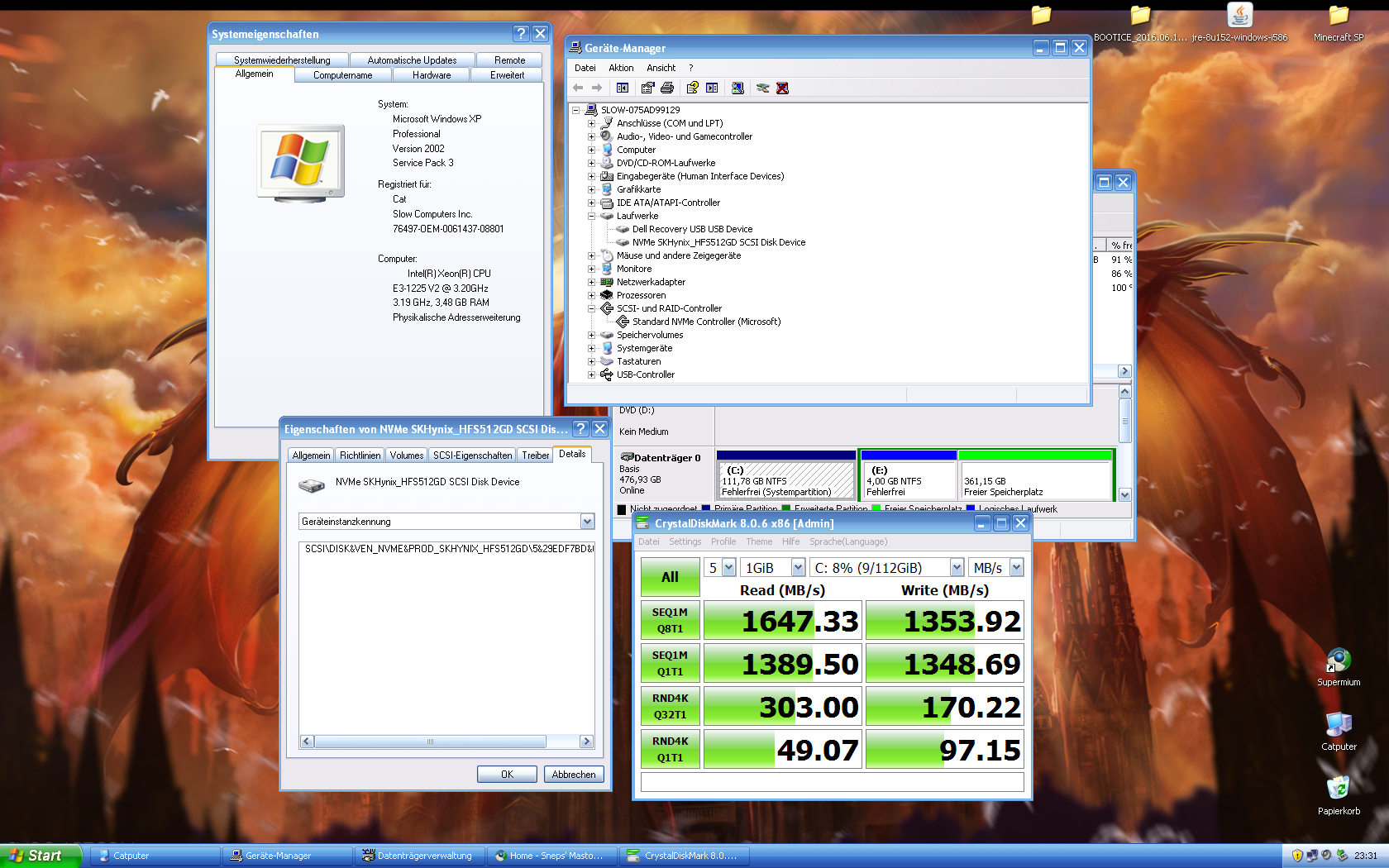Select NVMe SKHynix_HFS512GD SCSI Disk Device entry
This screenshot has height=868, width=1389.
click(718, 242)
